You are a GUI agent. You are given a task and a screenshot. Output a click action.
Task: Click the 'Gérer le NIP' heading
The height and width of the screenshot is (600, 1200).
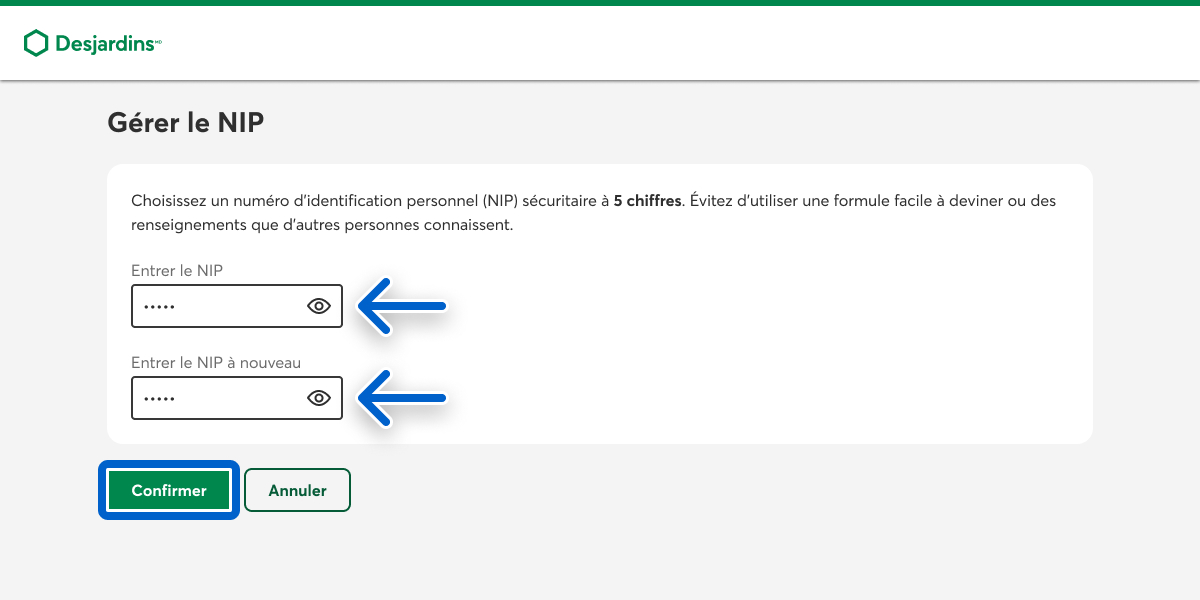click(185, 123)
